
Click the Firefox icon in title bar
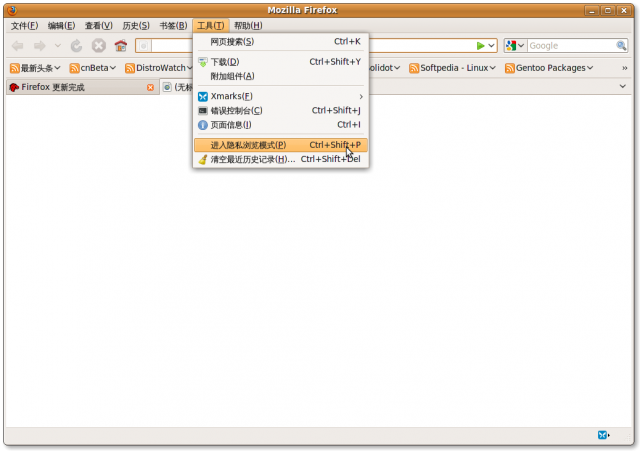[x=12, y=10]
